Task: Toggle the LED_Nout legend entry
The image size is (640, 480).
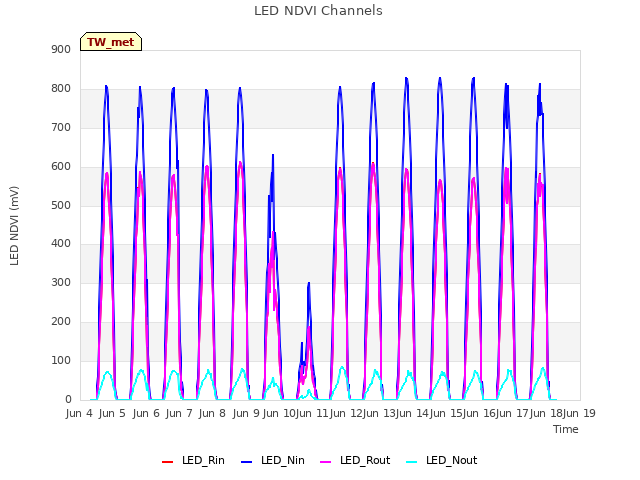Action: (442, 461)
